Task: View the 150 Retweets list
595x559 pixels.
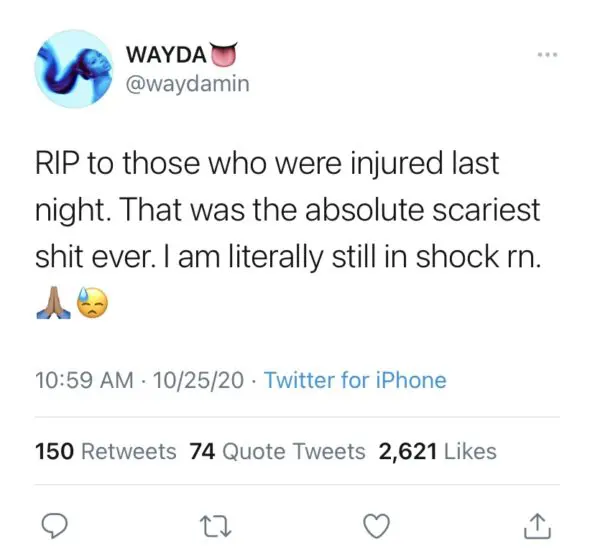Action: [105, 451]
